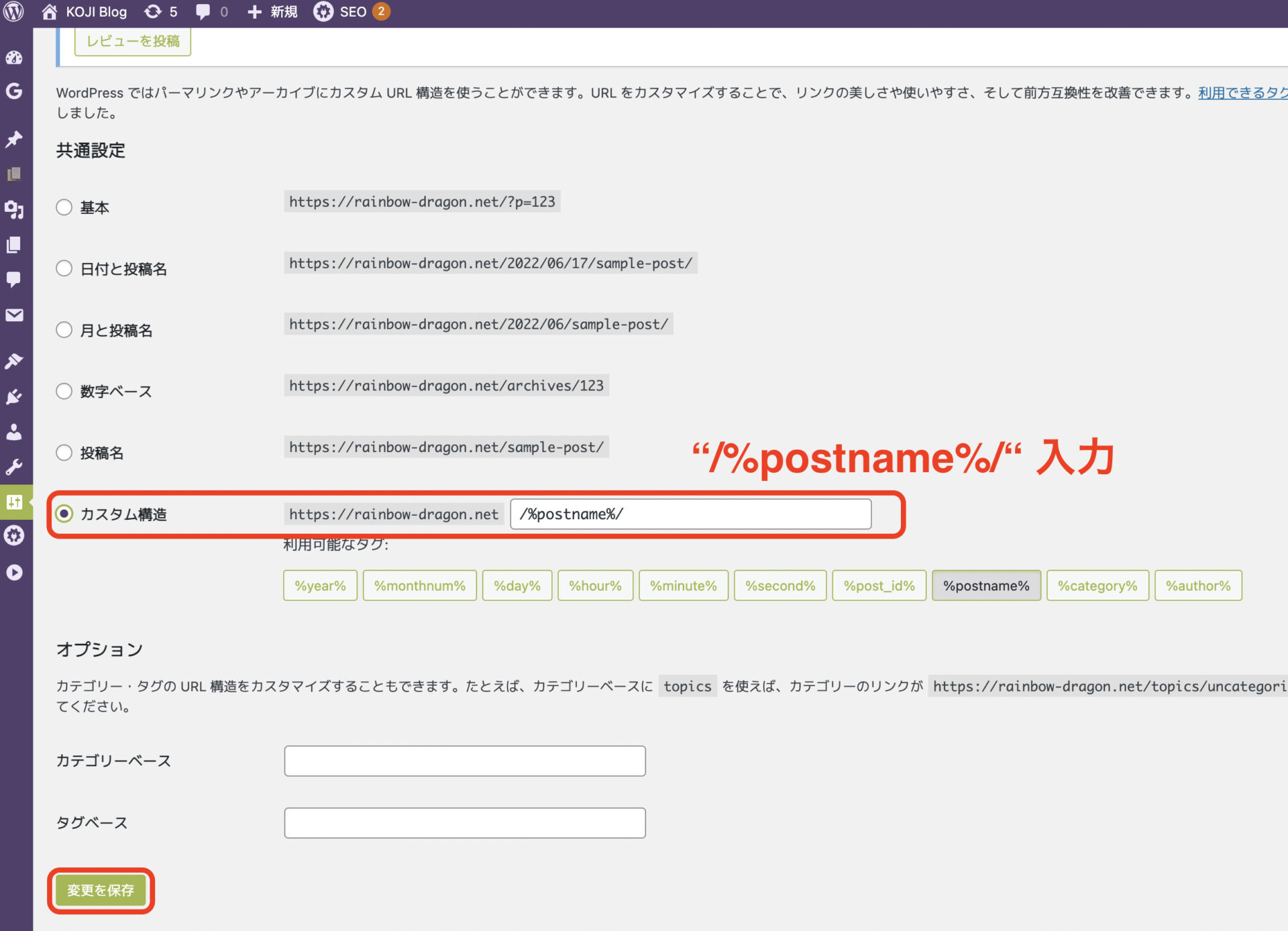Click the オプション heading text
Viewport: 1288px width, 931px height.
(99, 649)
